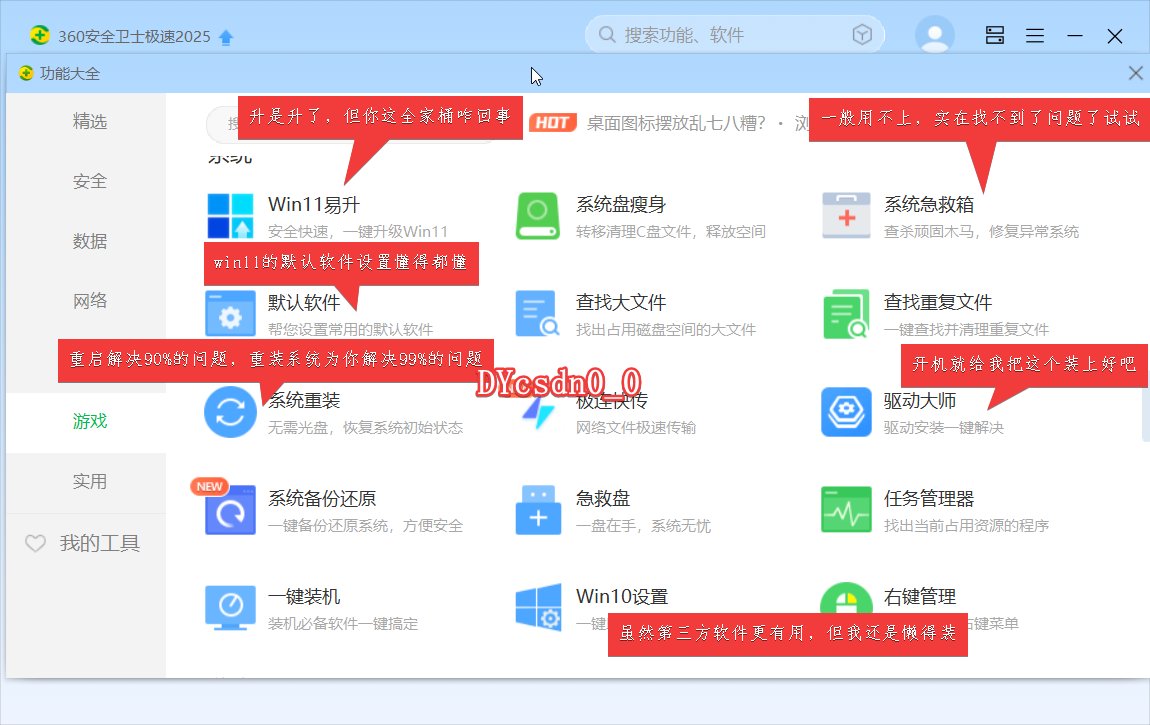Click the 360安全卫士极速2025 title text
The width and height of the screenshot is (1150, 725).
134,36
